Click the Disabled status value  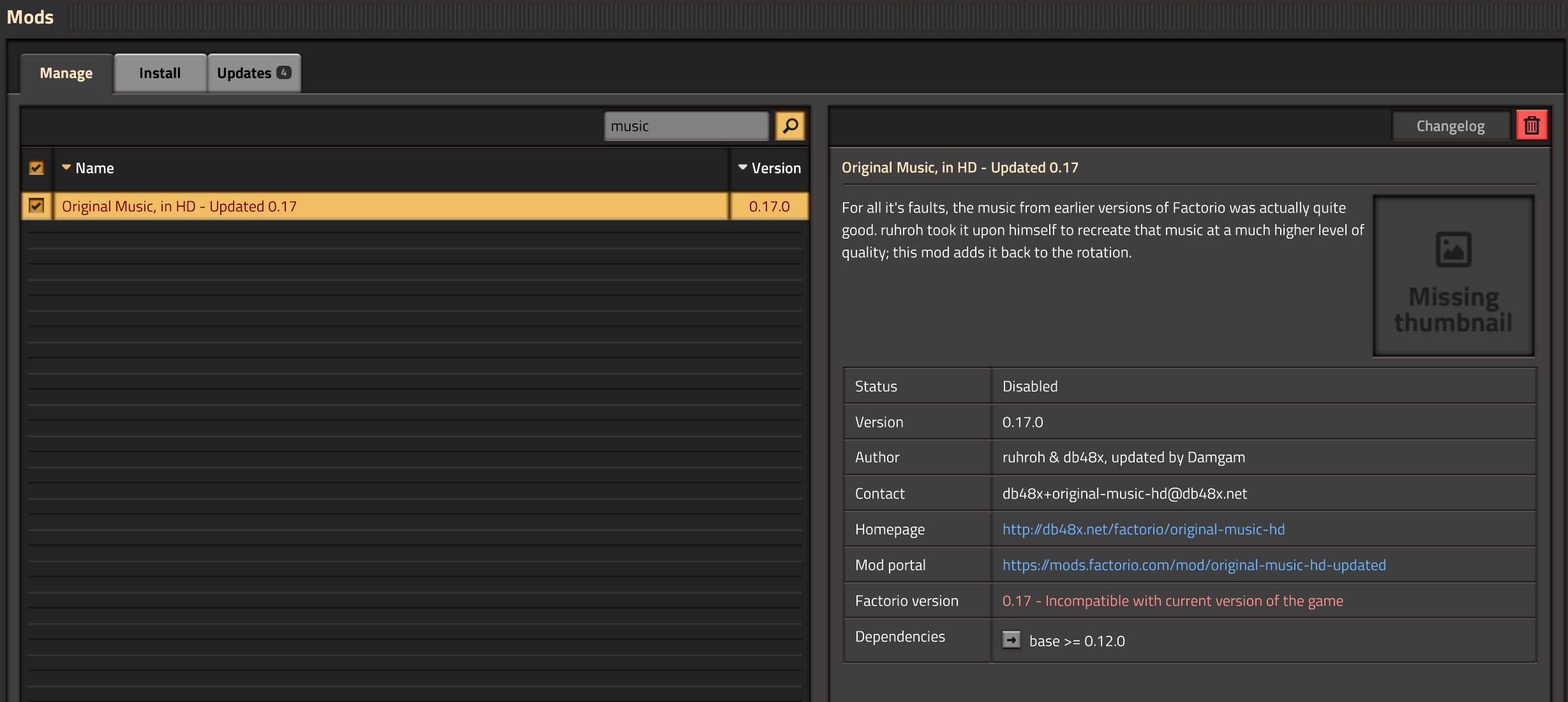pyautogui.click(x=1030, y=386)
